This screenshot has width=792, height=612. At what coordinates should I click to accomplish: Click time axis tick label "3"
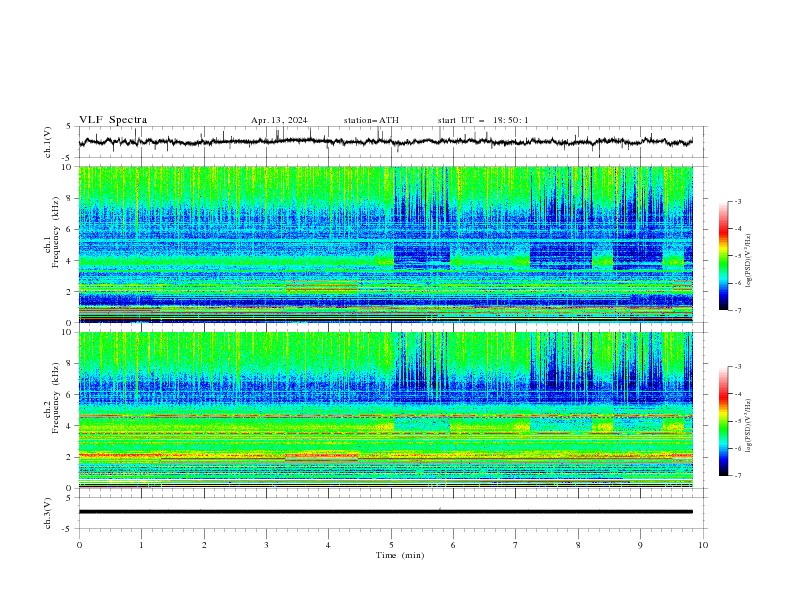266,545
